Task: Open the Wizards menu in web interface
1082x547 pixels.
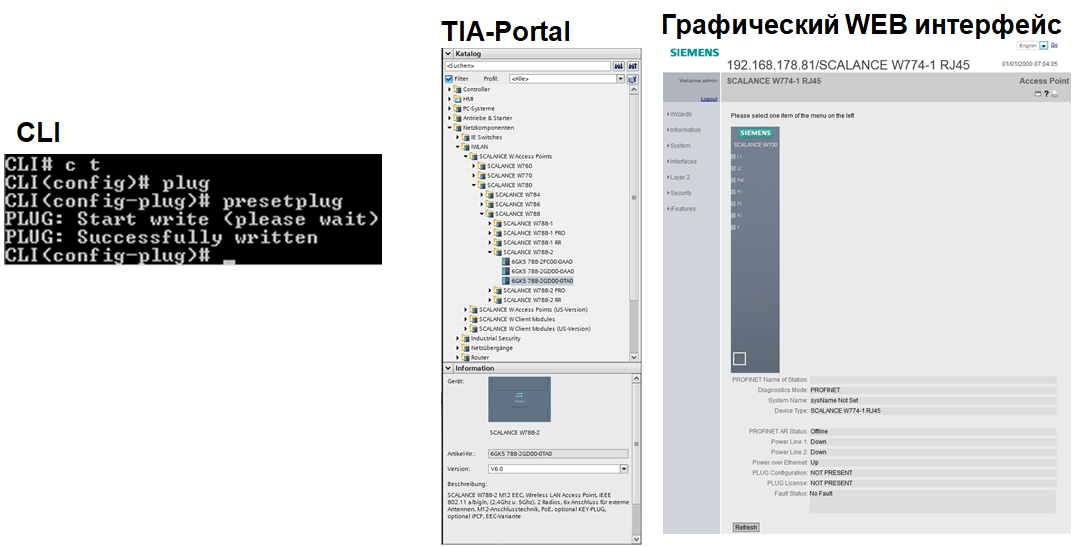Action: 680,115
